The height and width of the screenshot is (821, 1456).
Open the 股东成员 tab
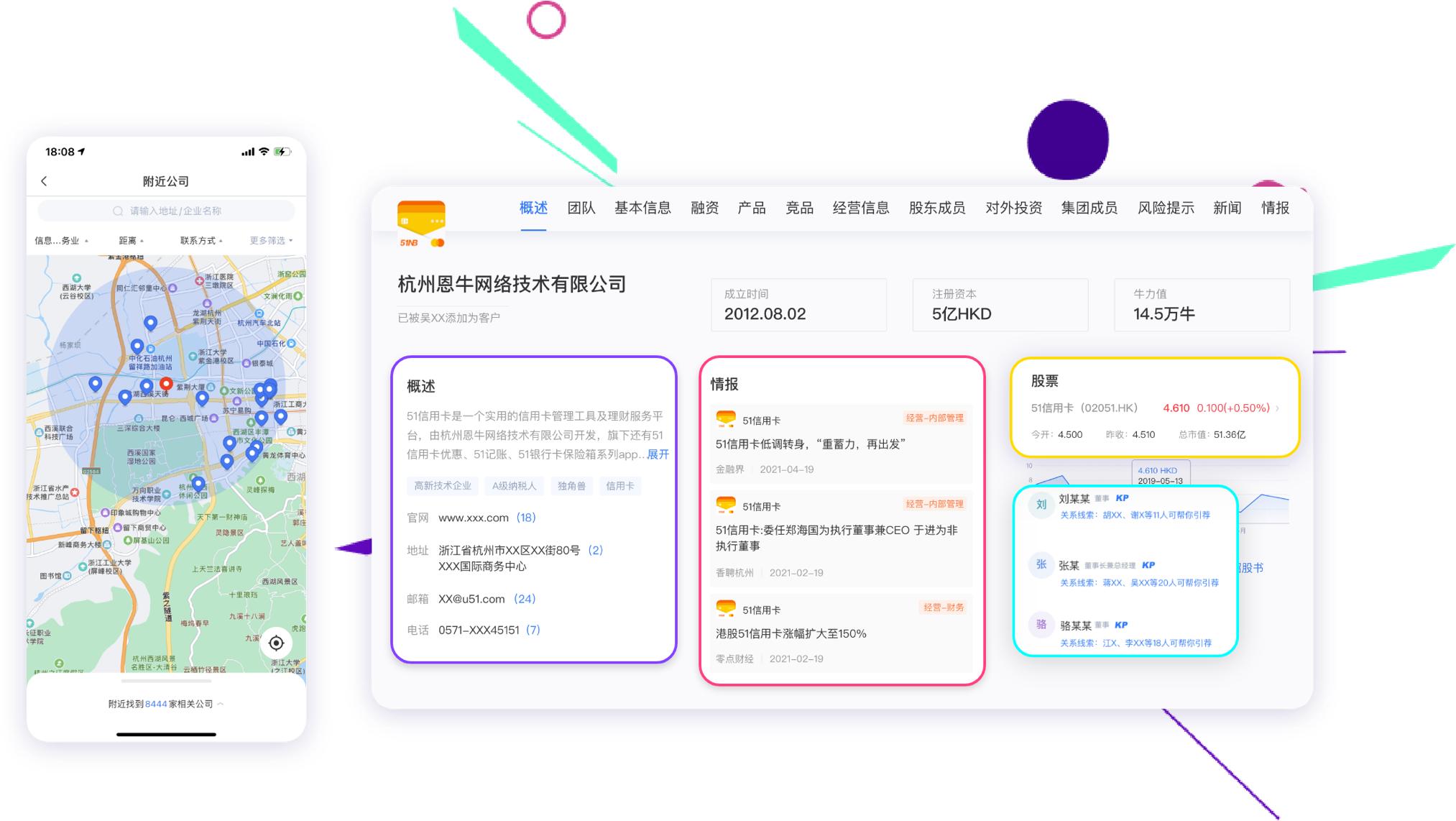(x=937, y=208)
